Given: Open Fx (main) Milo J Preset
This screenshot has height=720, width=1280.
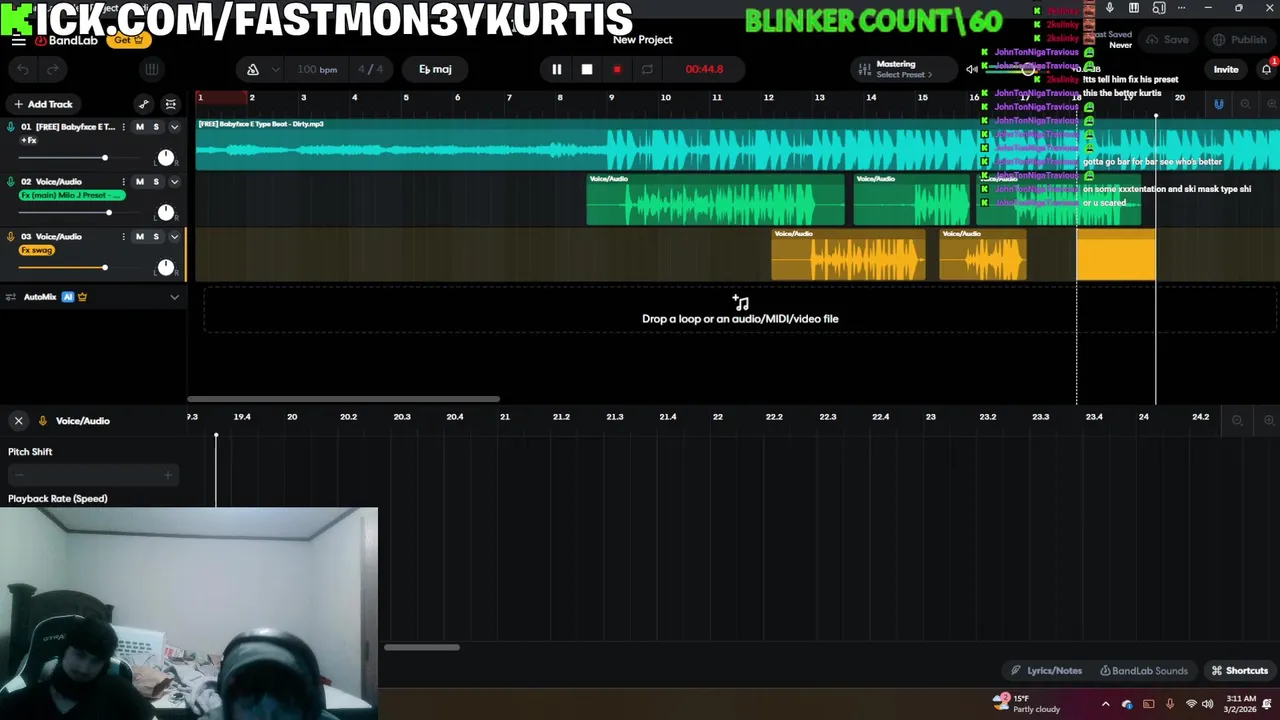Looking at the screenshot, I should [x=72, y=195].
